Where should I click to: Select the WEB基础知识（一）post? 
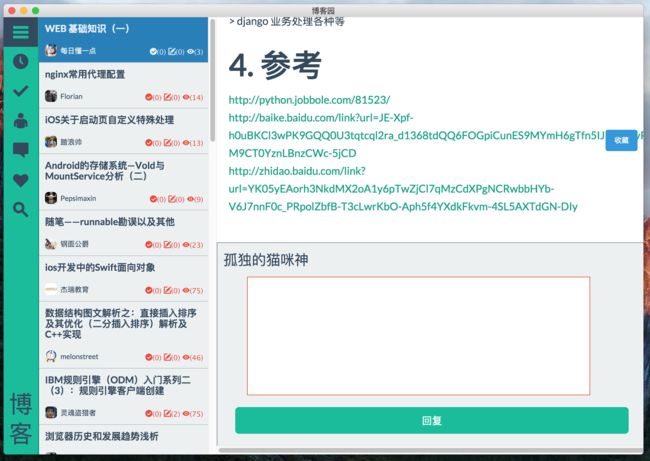coord(87,29)
